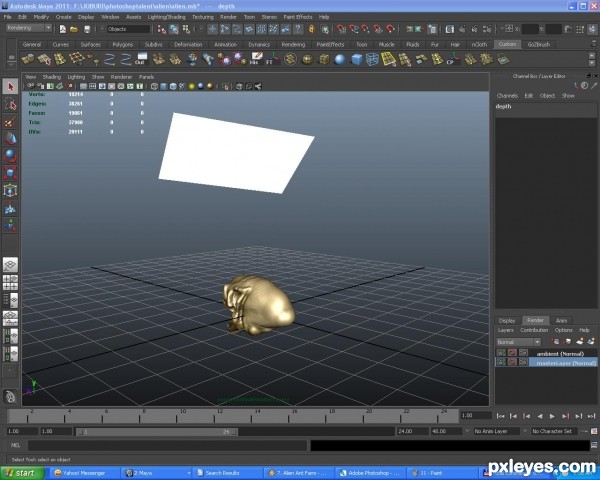Screen dimensions: 600x480
Task: Toggle renderable flag of masterLayer
Action: tap(501, 362)
